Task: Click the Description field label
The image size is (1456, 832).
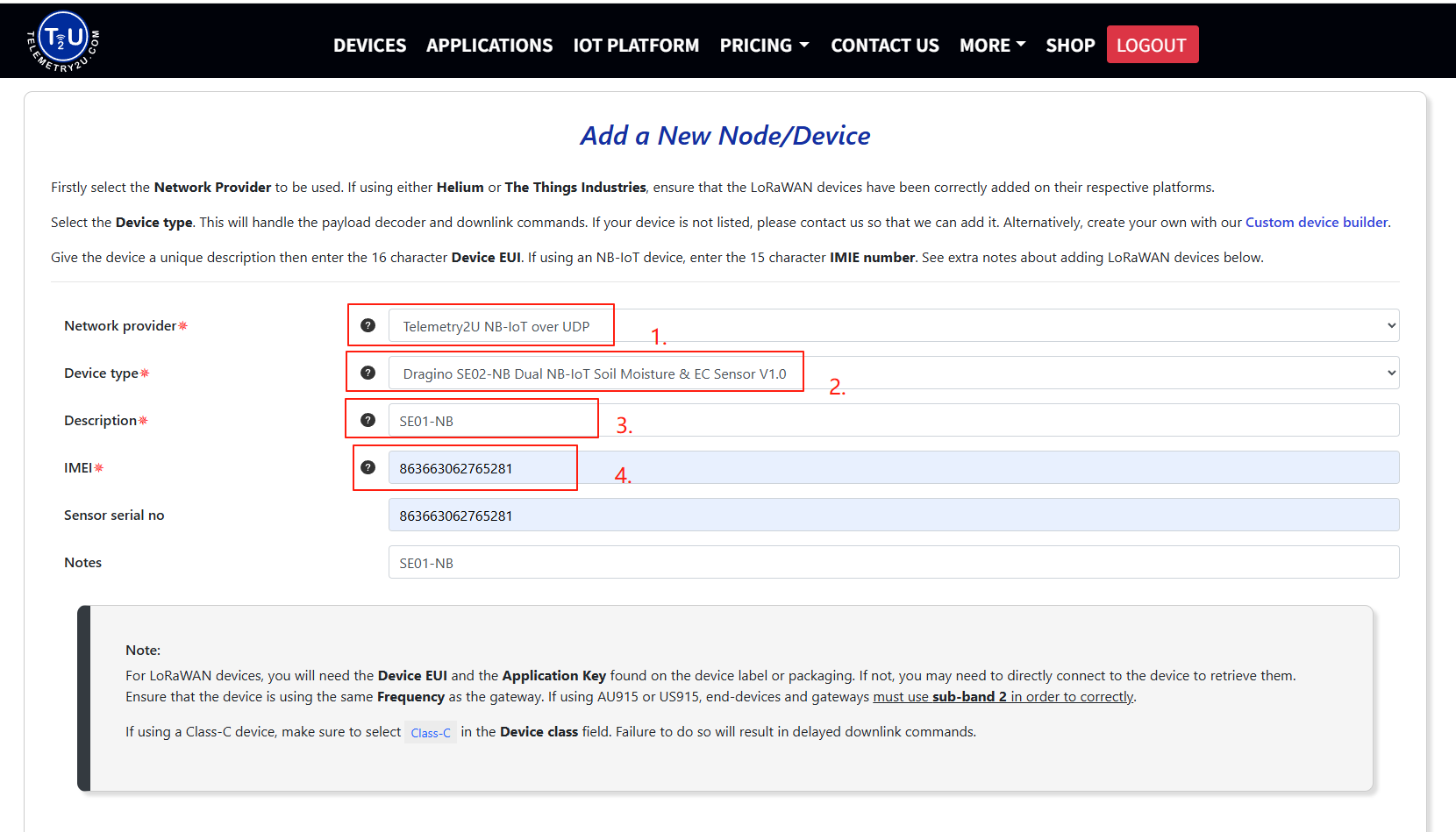Action: click(100, 421)
